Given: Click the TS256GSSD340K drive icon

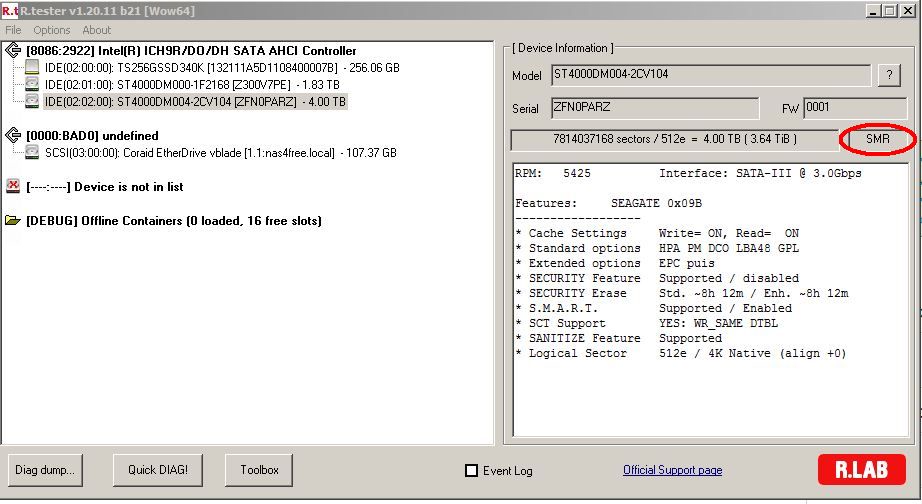Looking at the screenshot, I should pos(32,67).
